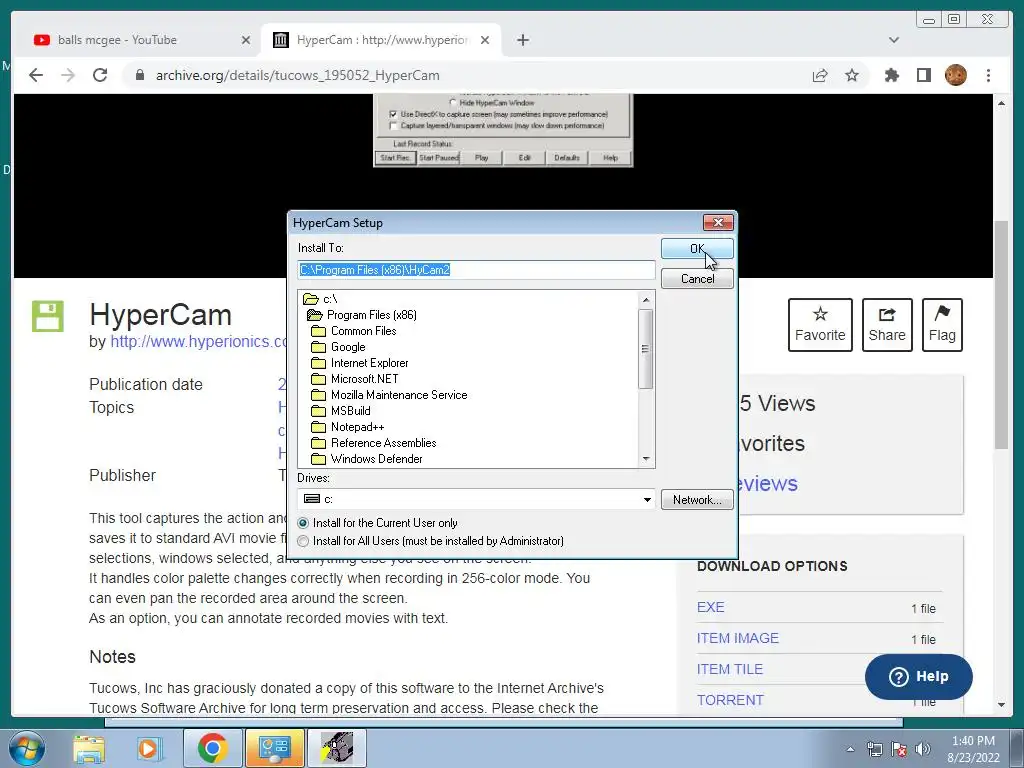
Task: Go forward in browser history
Action: [68, 75]
